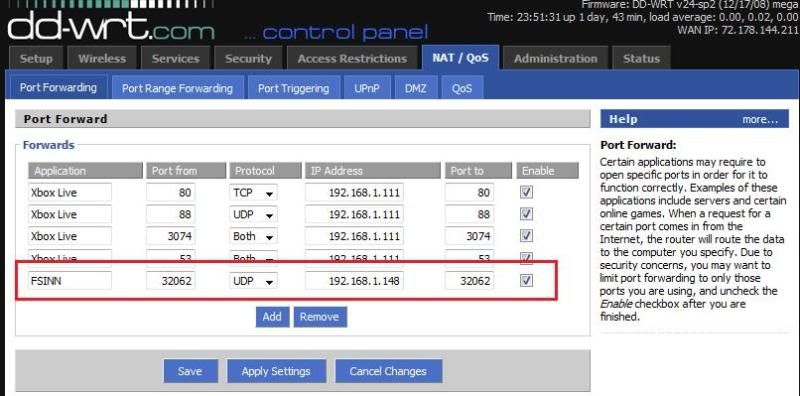The width and height of the screenshot is (800, 396).
Task: Edit Port to field showing 32062
Action: click(469, 281)
